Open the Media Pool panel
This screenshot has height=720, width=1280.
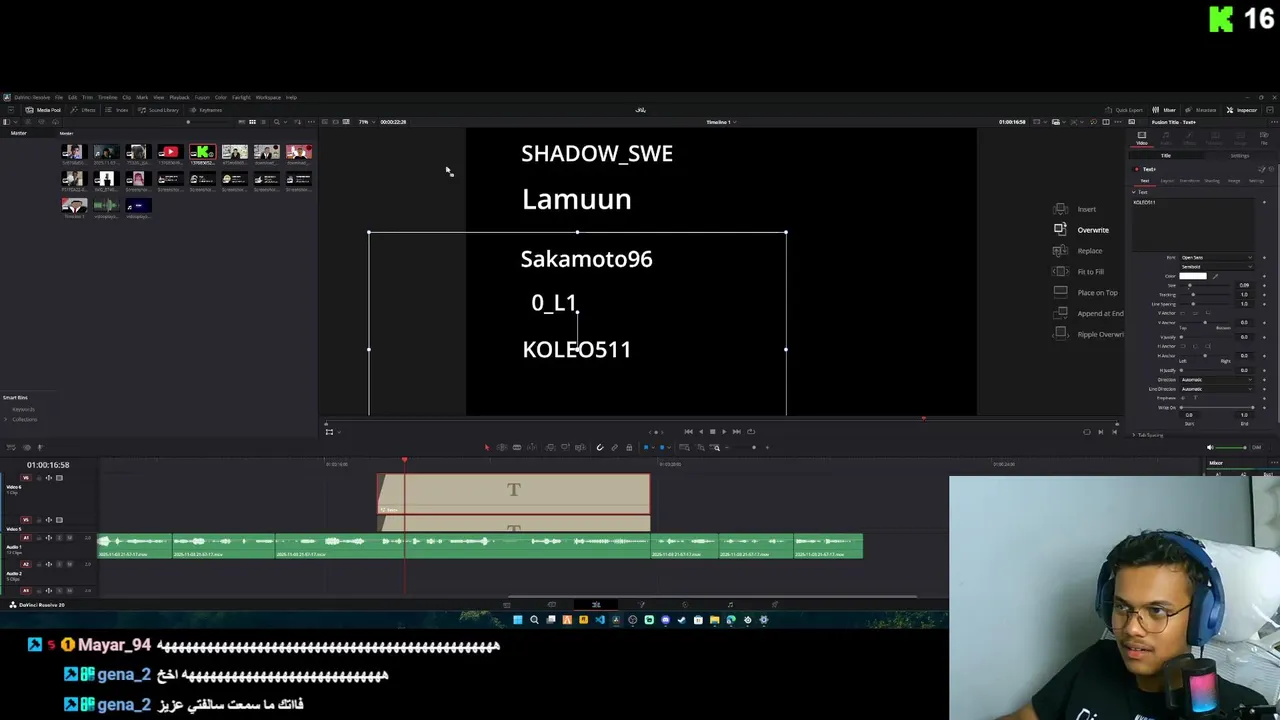pyautogui.click(x=43, y=110)
